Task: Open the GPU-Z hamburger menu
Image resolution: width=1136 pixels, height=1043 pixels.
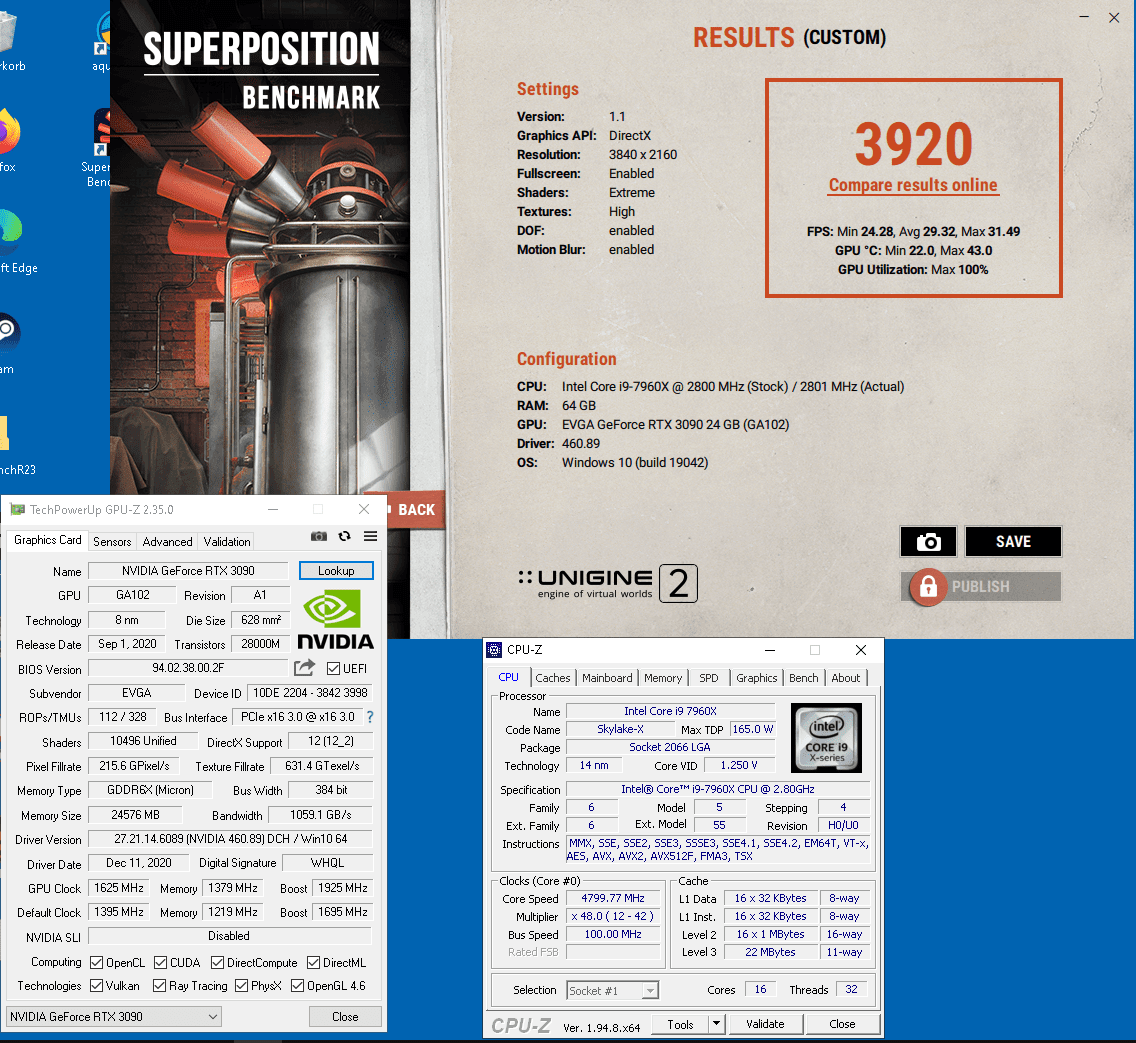Action: coord(370,536)
